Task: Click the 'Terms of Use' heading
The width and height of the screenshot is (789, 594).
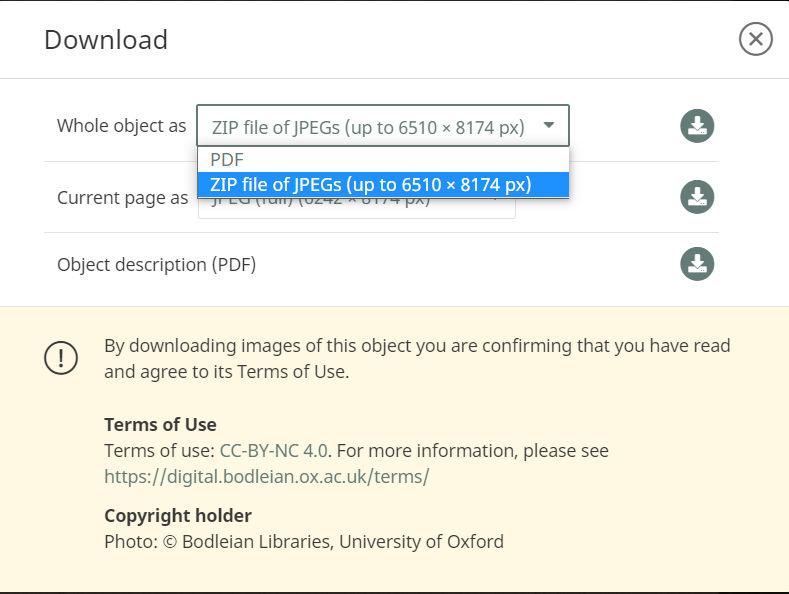Action: pyautogui.click(x=160, y=424)
